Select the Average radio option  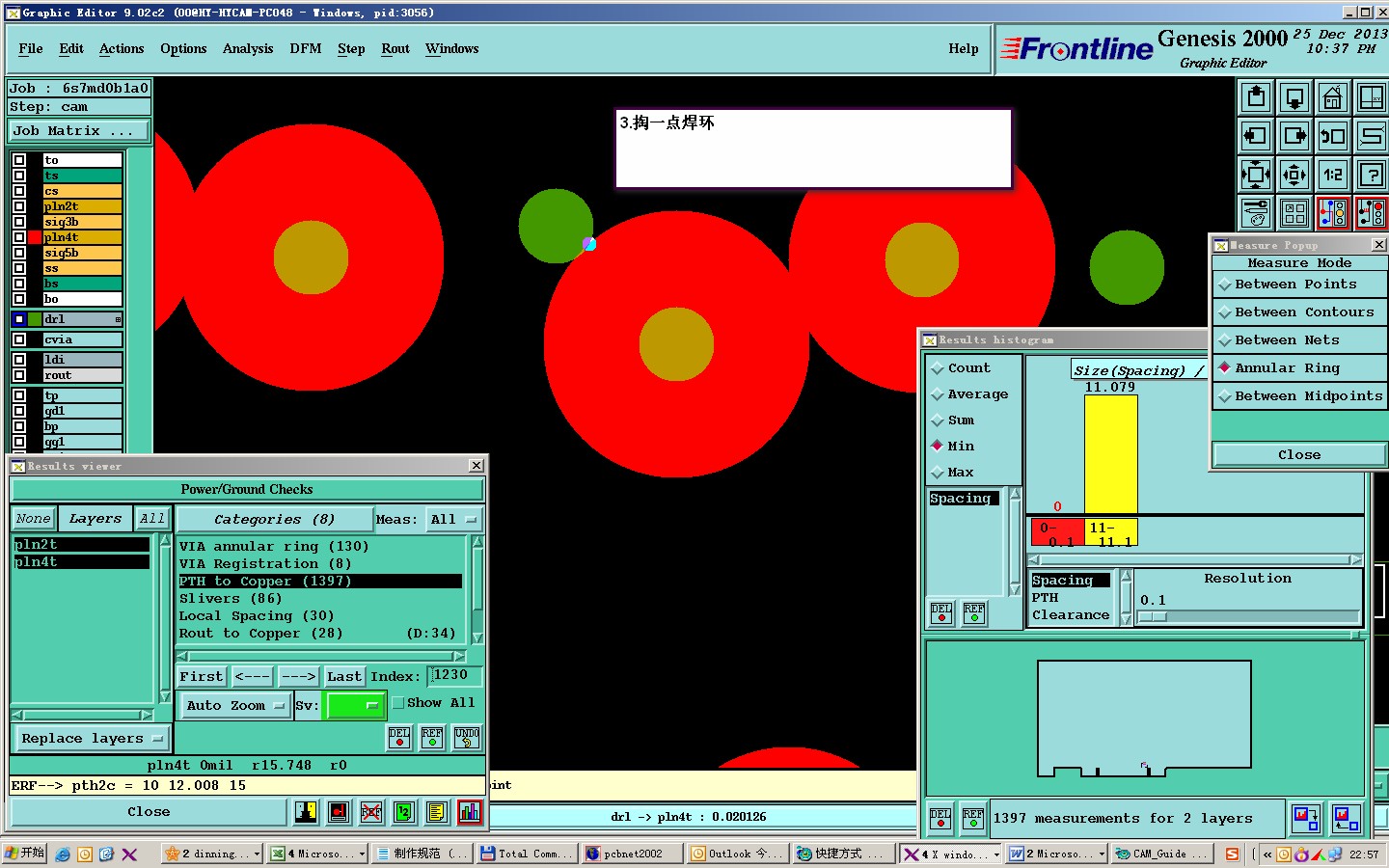coord(969,394)
